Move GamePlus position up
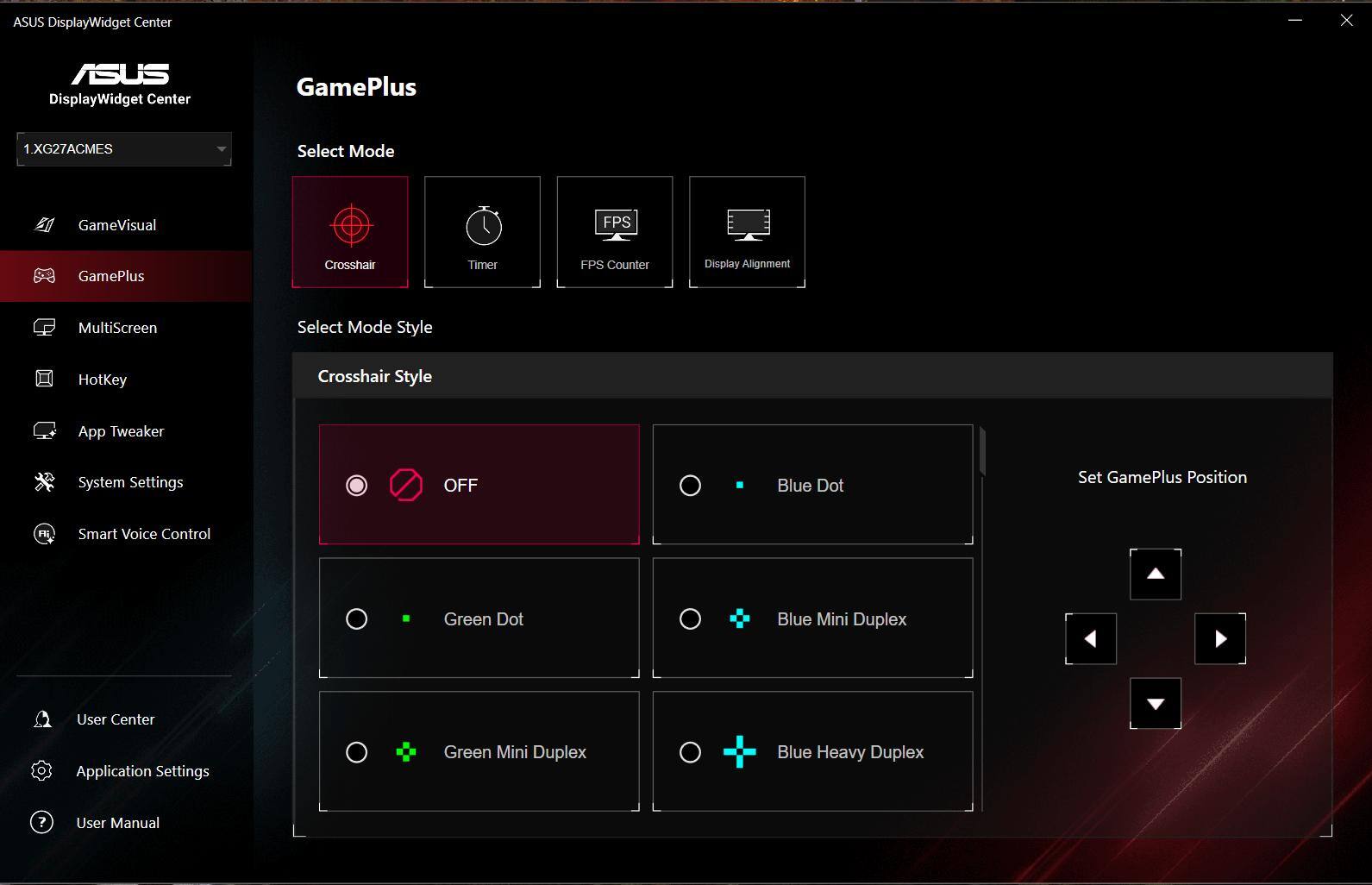 [x=1156, y=574]
